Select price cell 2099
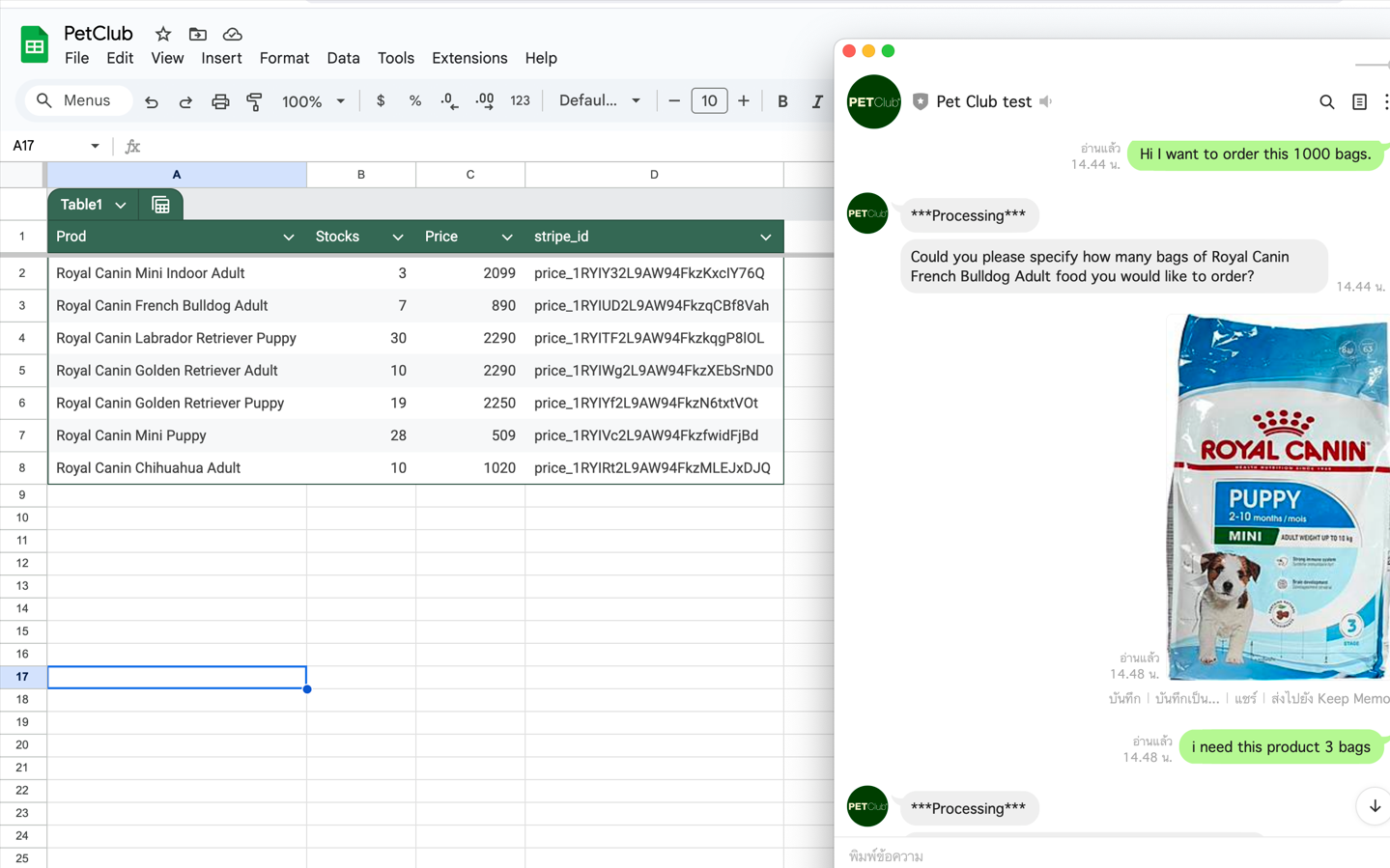Image resolution: width=1390 pixels, height=868 pixels. pyautogui.click(x=470, y=273)
